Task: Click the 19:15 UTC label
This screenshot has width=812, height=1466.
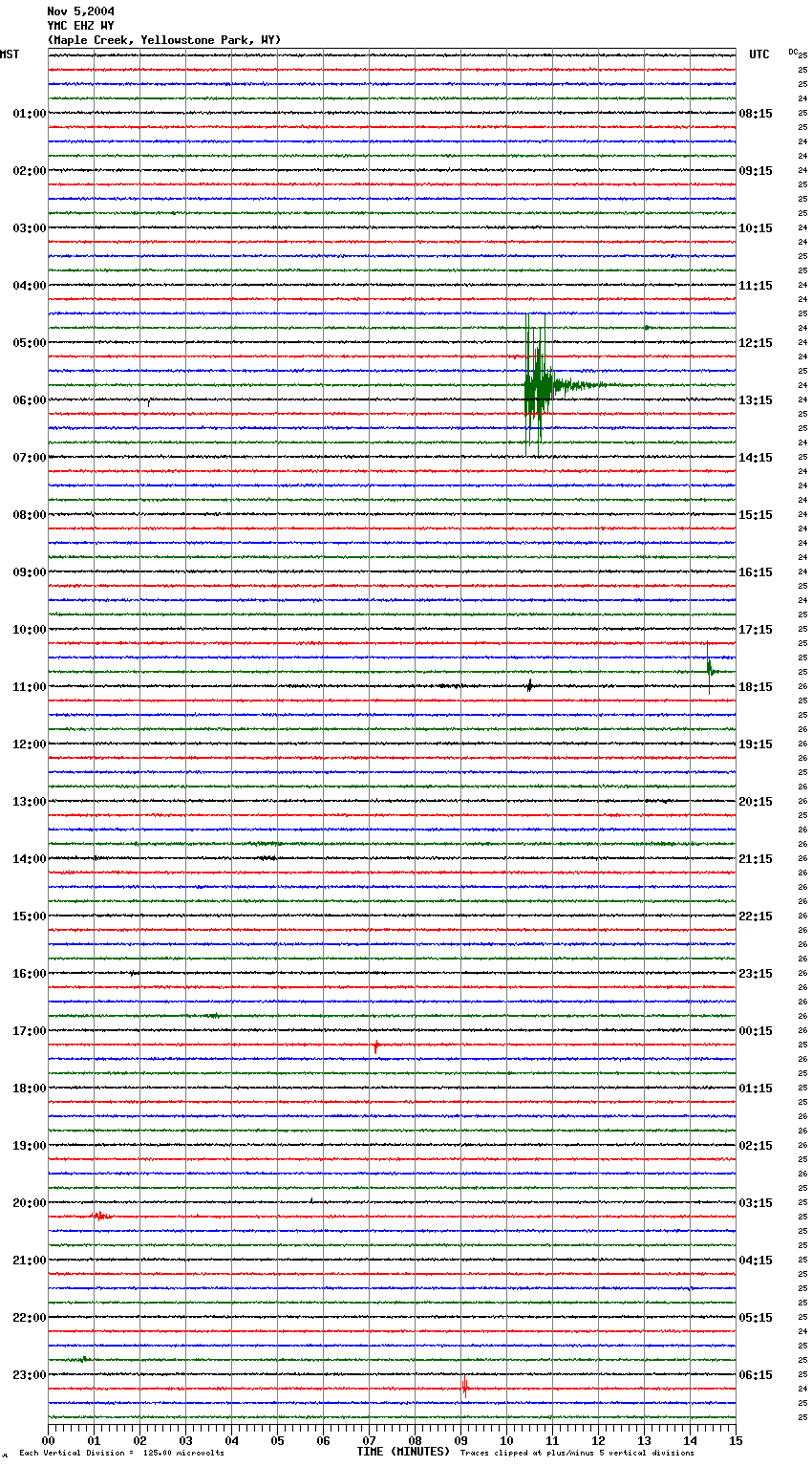Action: (756, 744)
